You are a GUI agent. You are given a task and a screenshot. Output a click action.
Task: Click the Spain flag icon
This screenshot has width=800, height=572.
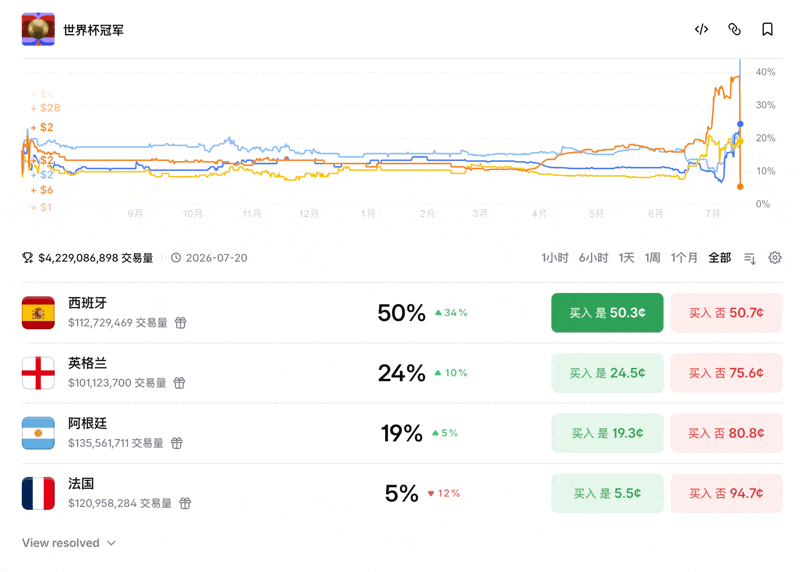(38, 313)
